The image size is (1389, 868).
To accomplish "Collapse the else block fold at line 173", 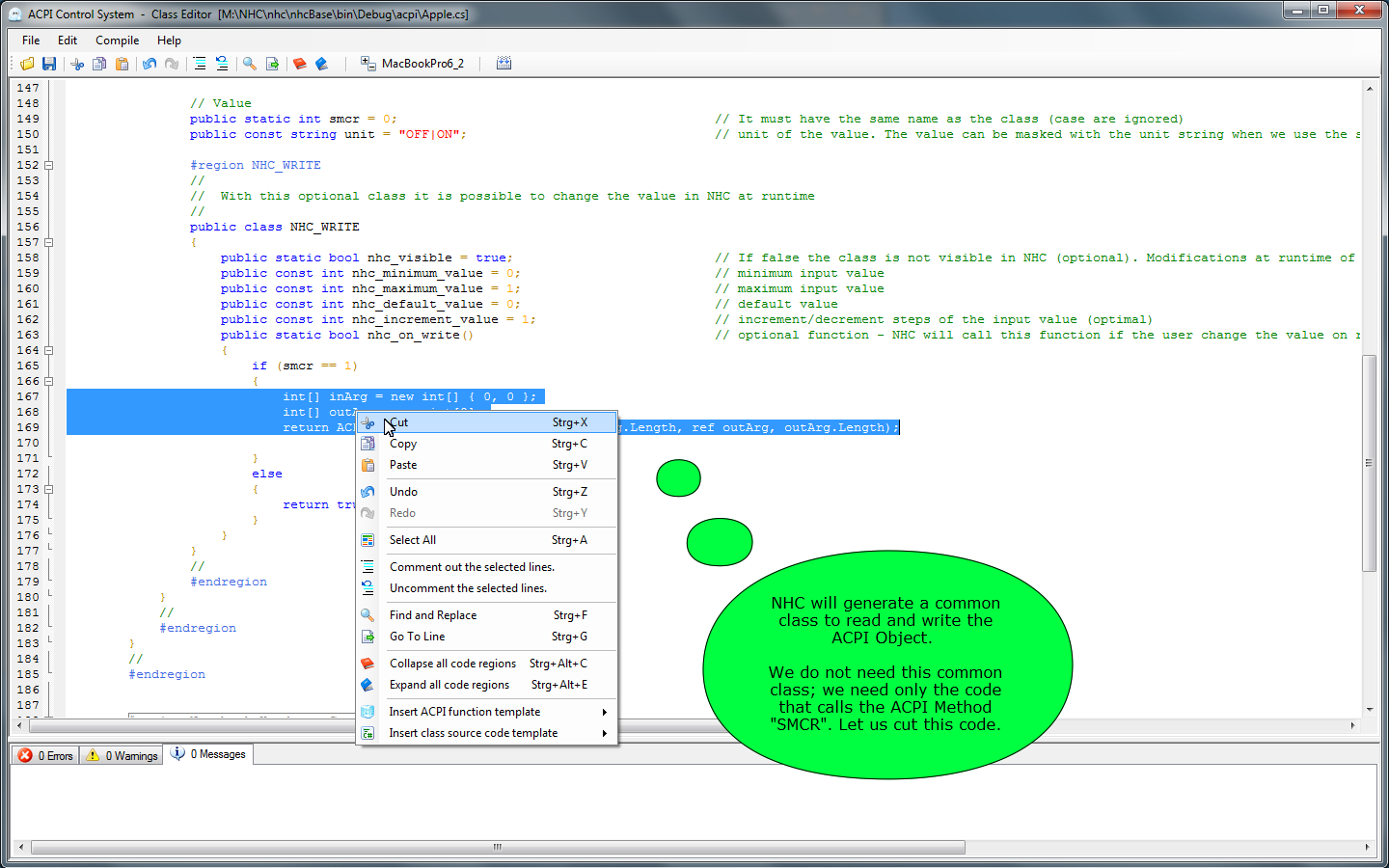I will click(49, 489).
